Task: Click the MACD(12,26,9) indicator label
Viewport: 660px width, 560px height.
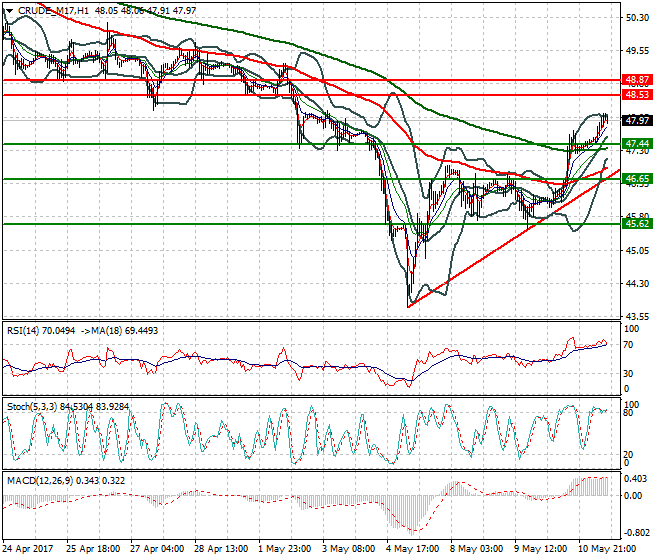Action: pyautogui.click(x=39, y=481)
